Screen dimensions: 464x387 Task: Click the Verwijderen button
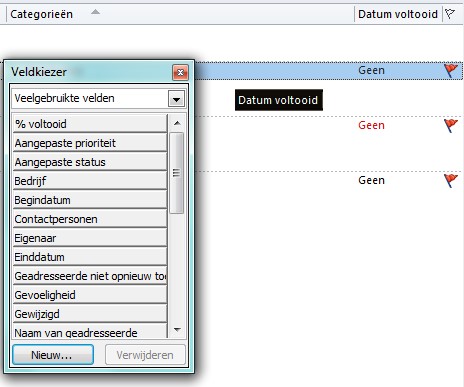point(145,355)
